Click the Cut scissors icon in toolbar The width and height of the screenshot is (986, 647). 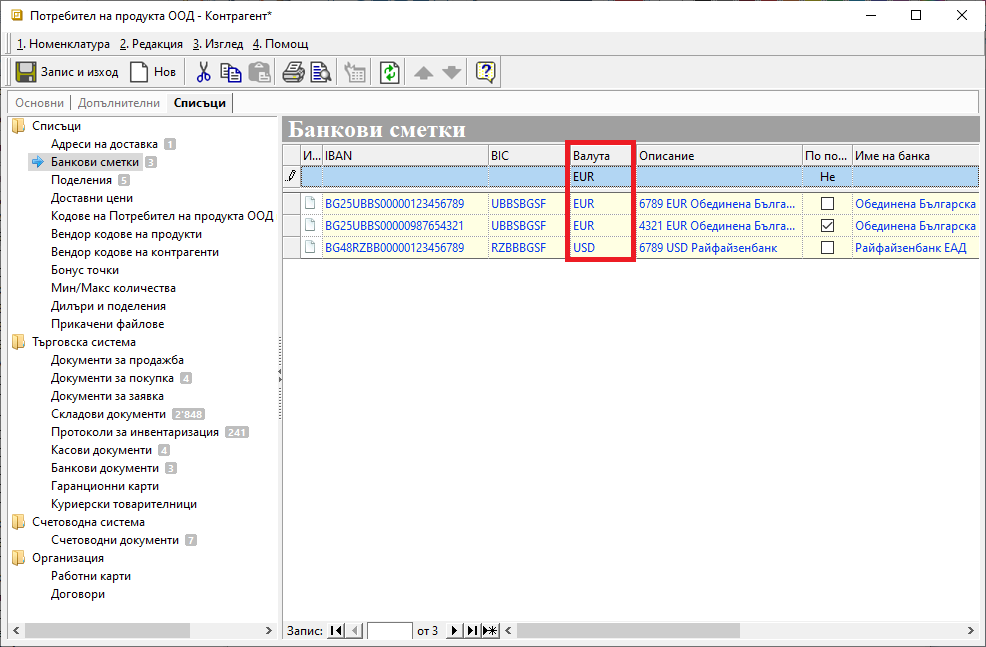tap(203, 72)
